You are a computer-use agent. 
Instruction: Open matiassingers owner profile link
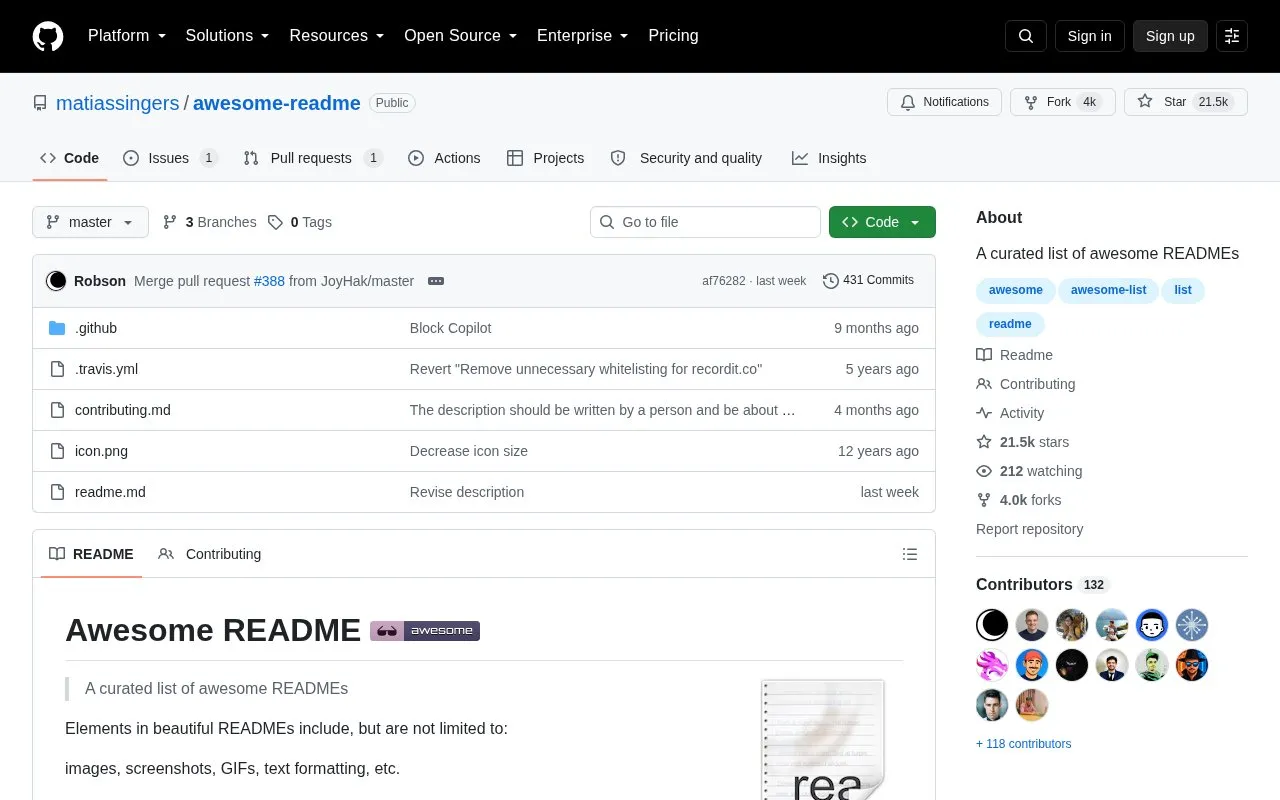(x=118, y=103)
